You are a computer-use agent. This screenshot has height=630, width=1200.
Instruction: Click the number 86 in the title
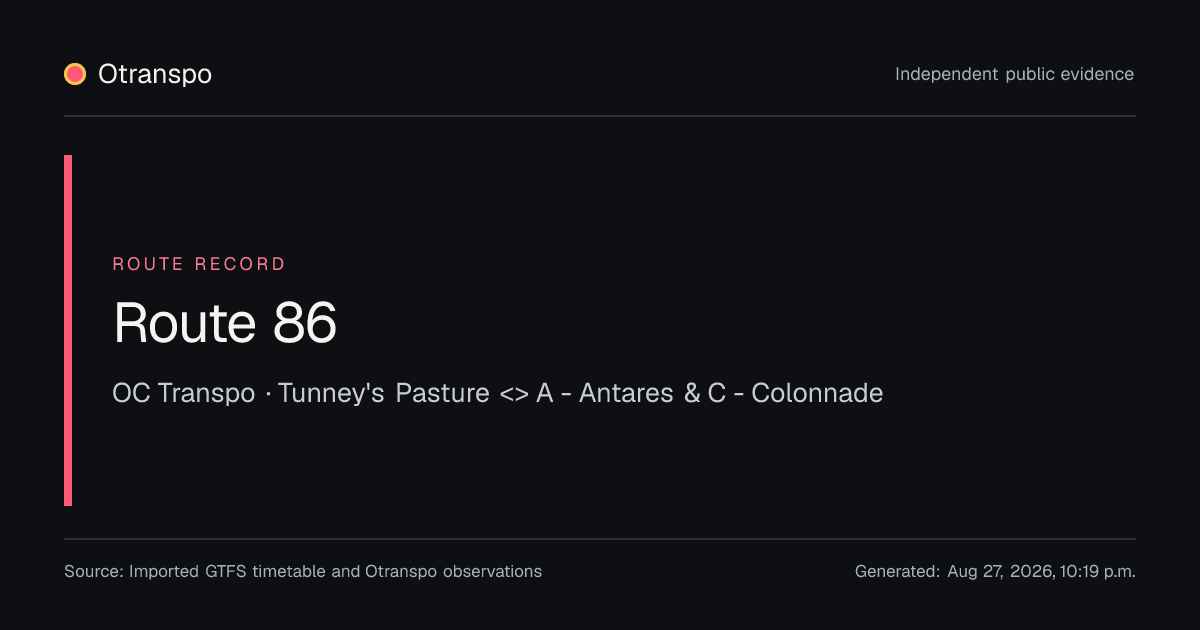pyautogui.click(x=305, y=323)
